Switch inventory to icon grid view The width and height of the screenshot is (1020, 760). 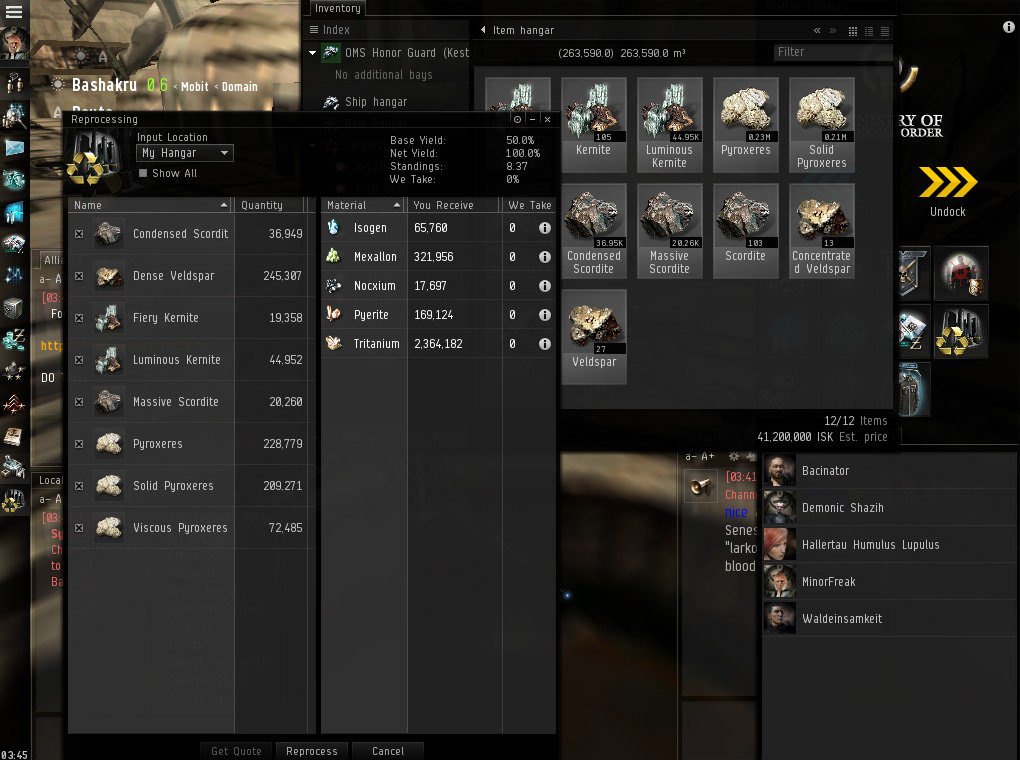(x=853, y=31)
